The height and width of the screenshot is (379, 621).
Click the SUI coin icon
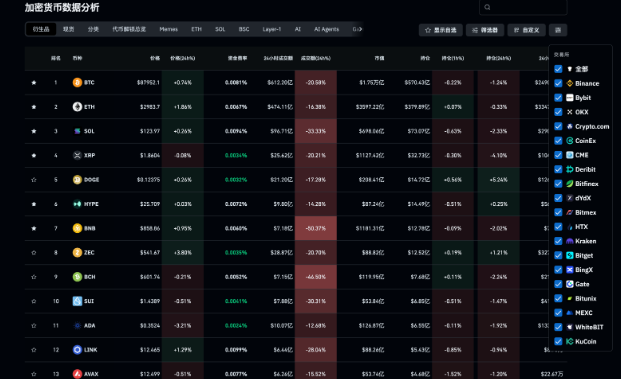pos(77,301)
